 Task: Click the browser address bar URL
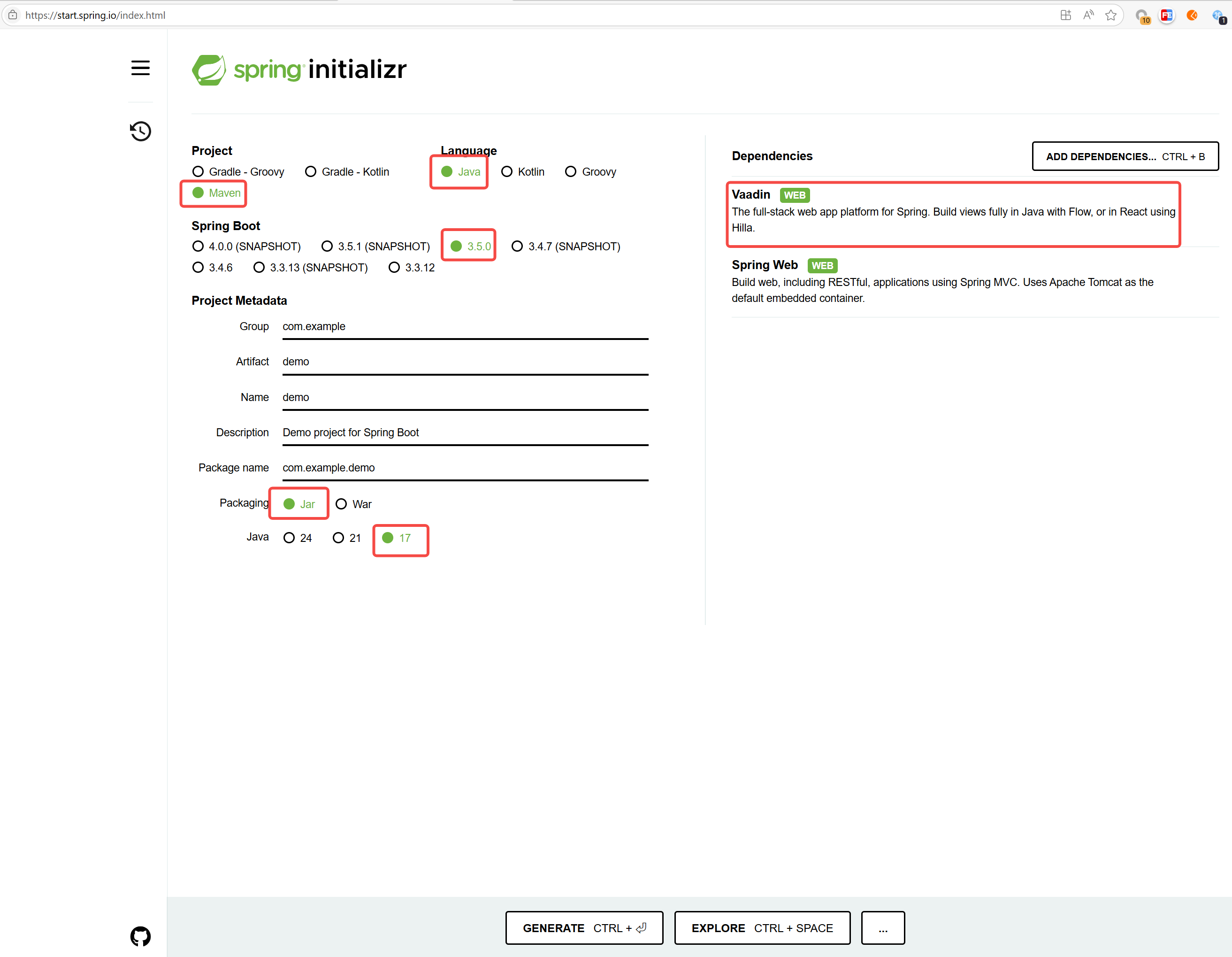(x=95, y=15)
